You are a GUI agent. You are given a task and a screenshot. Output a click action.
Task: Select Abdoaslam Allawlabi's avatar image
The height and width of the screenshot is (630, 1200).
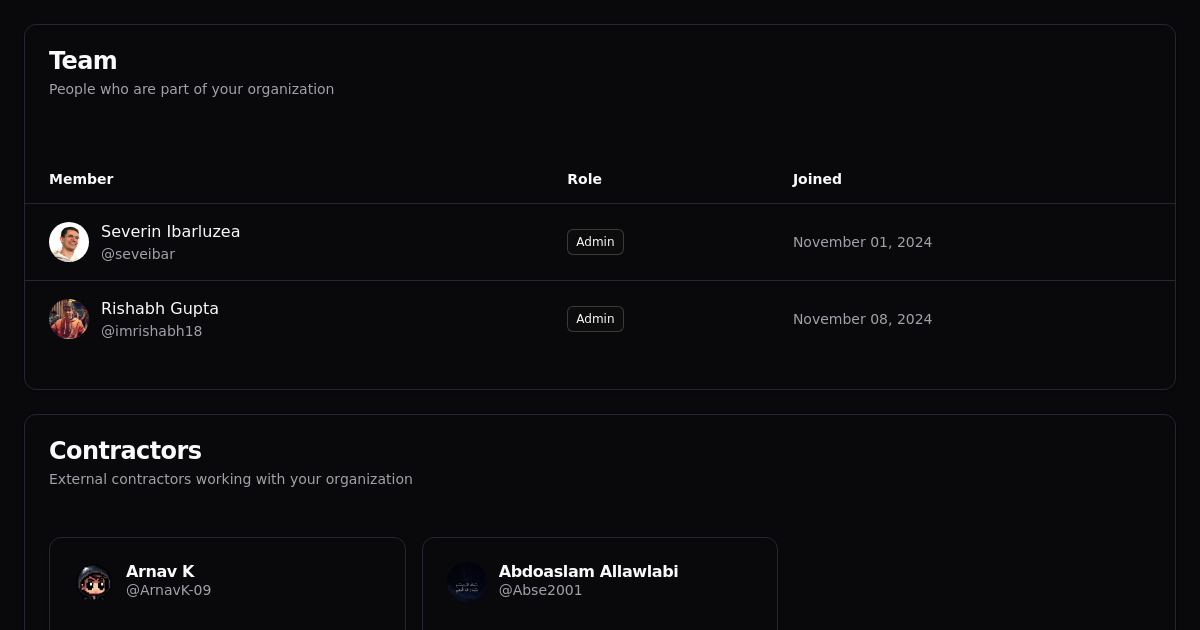467,582
